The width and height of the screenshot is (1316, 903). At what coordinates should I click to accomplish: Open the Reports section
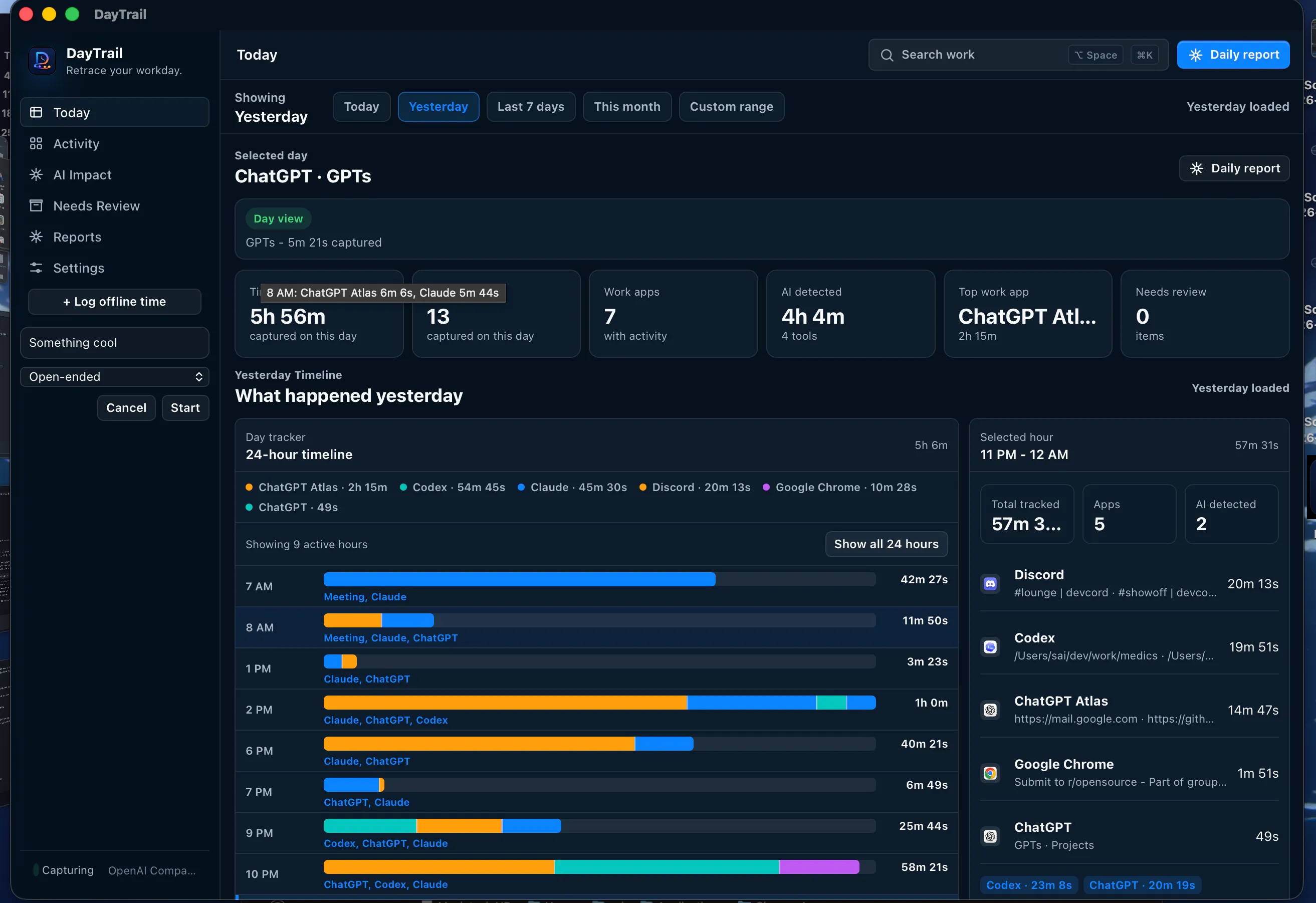click(x=115, y=237)
